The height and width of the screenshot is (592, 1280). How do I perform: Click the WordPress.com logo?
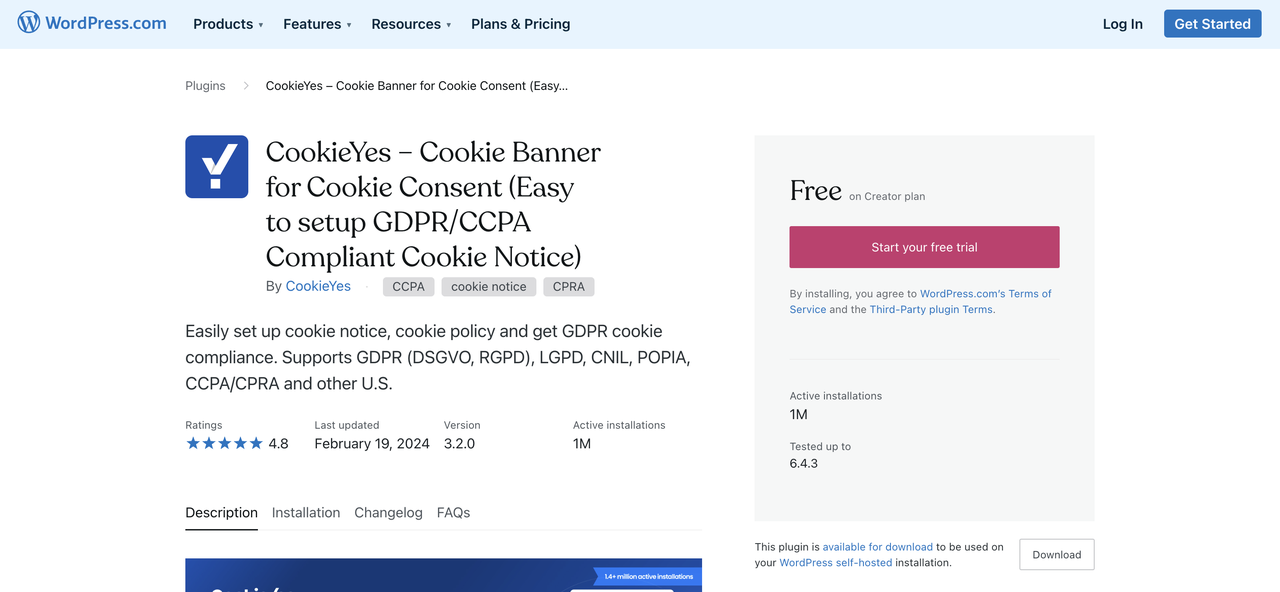(x=92, y=23)
